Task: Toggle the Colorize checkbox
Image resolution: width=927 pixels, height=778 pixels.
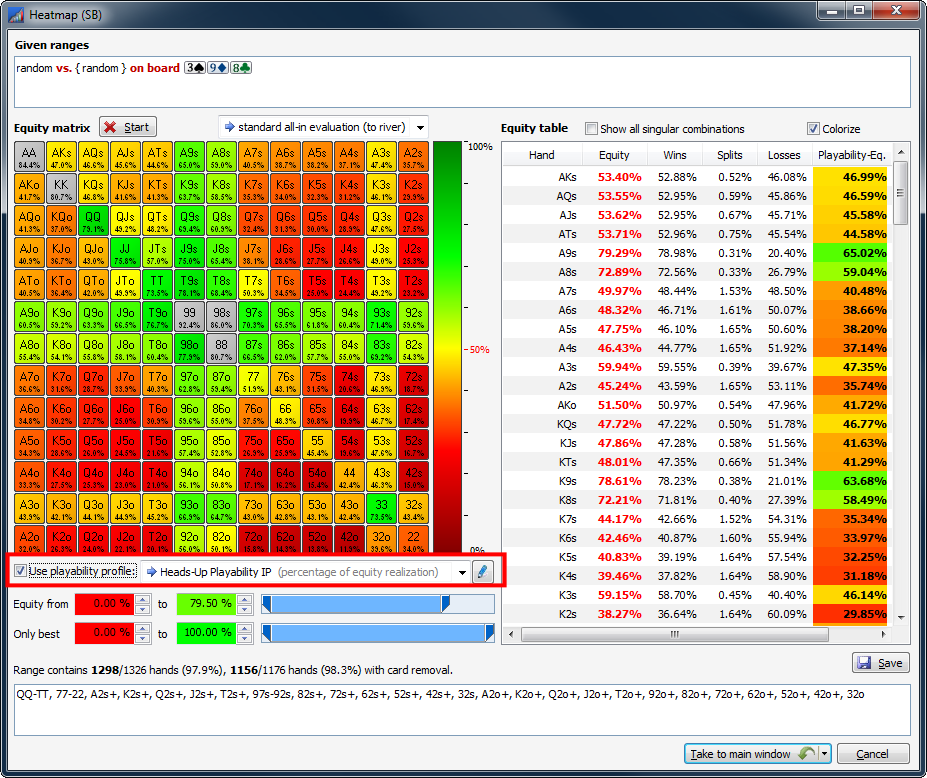Action: click(x=813, y=128)
